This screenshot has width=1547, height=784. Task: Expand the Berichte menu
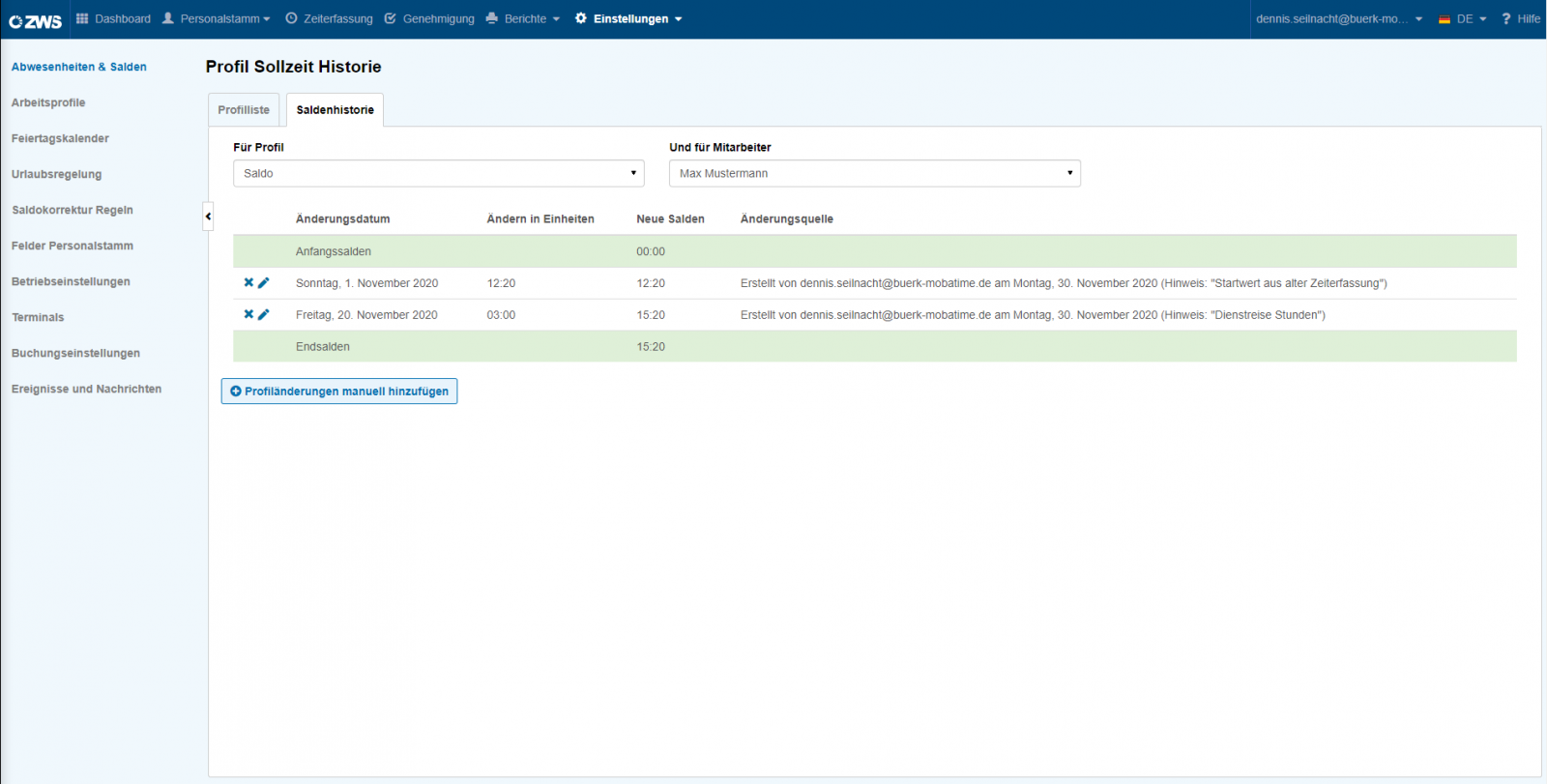pos(523,18)
